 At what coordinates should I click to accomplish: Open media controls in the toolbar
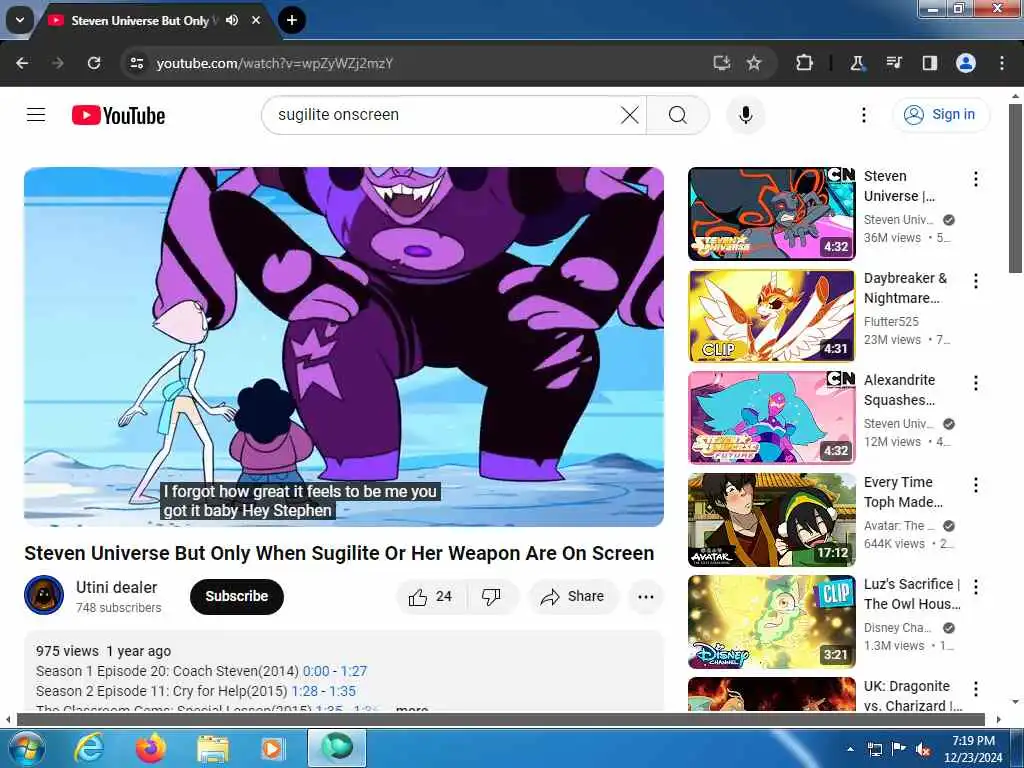click(x=893, y=63)
